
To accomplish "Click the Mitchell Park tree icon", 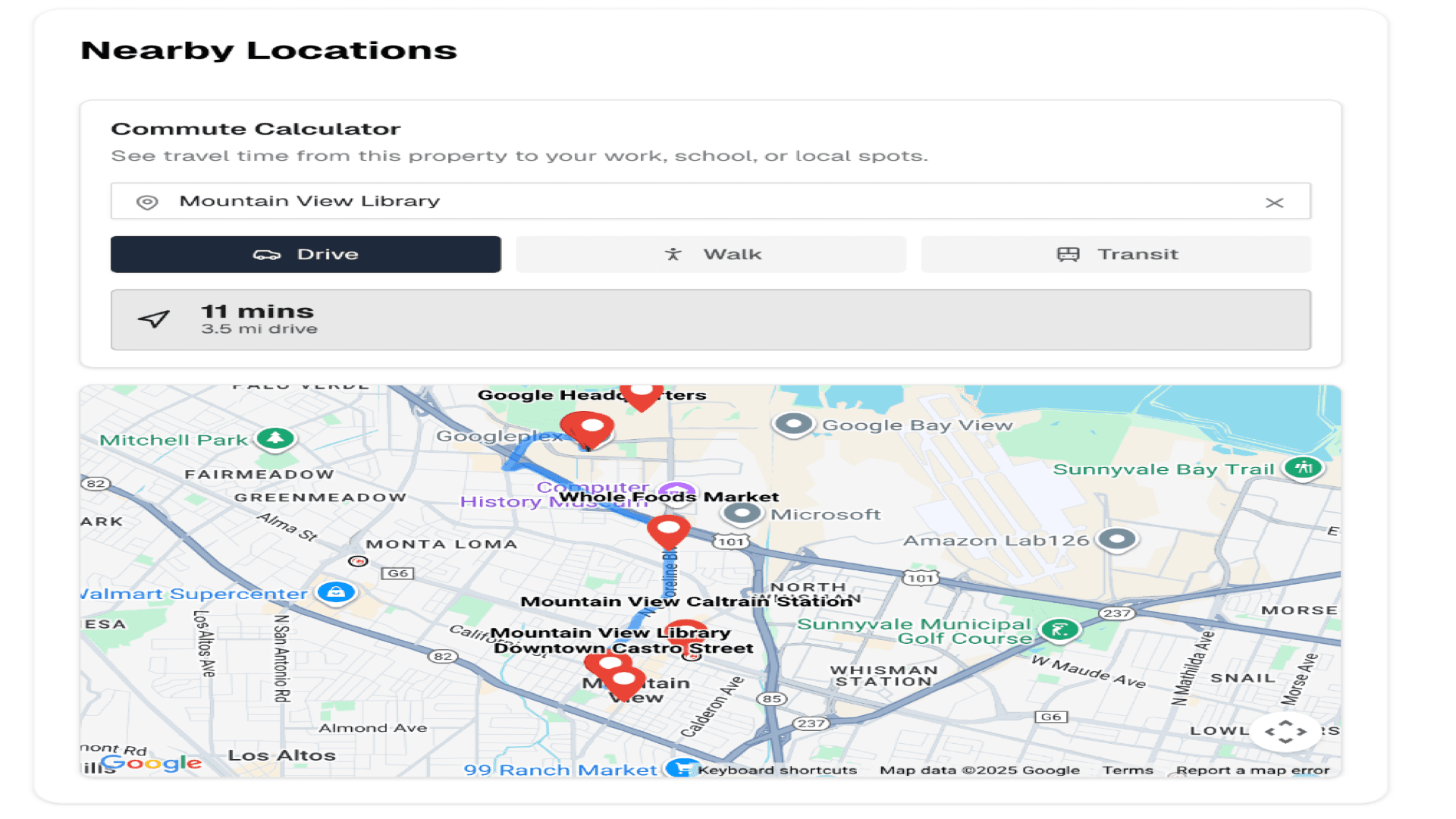I will (275, 438).
